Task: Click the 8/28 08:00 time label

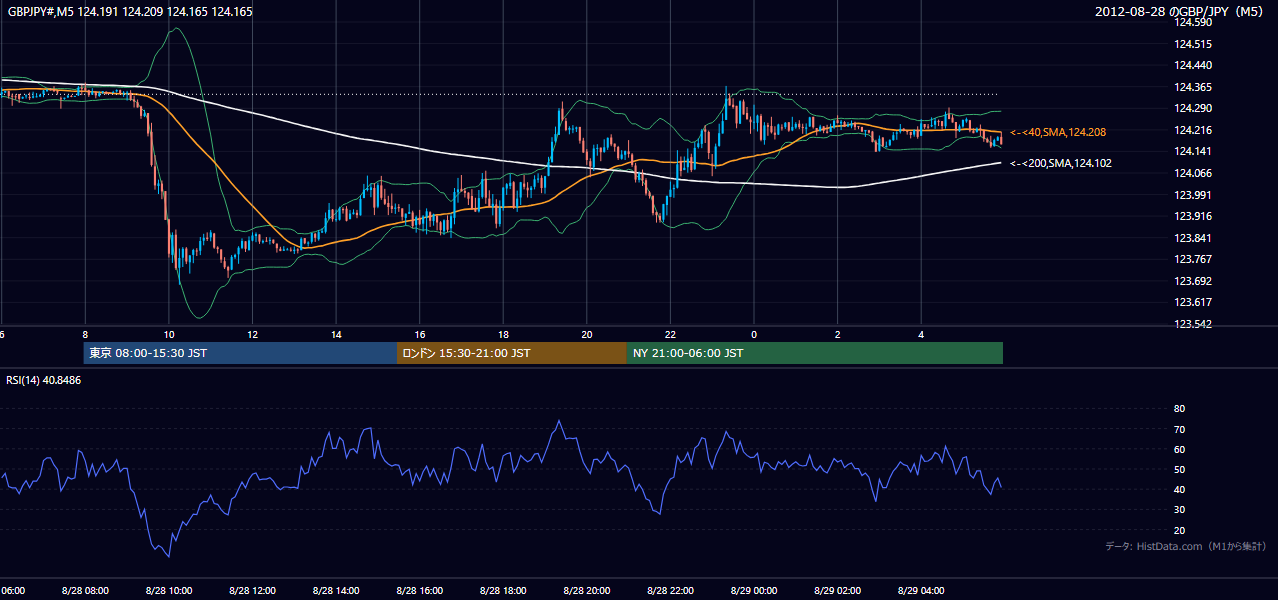Action: [85, 591]
